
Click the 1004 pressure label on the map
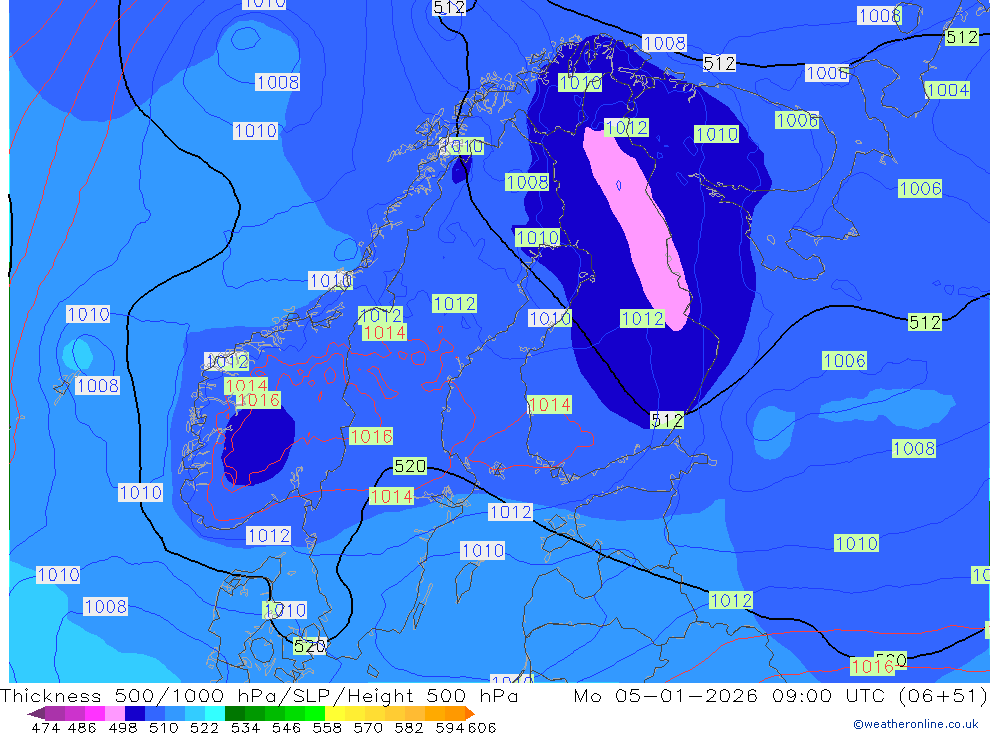(947, 90)
